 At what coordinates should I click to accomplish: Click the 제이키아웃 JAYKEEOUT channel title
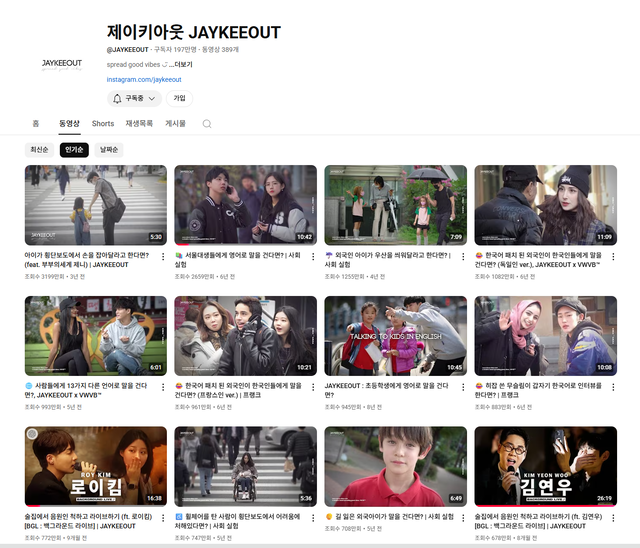[x=194, y=32]
